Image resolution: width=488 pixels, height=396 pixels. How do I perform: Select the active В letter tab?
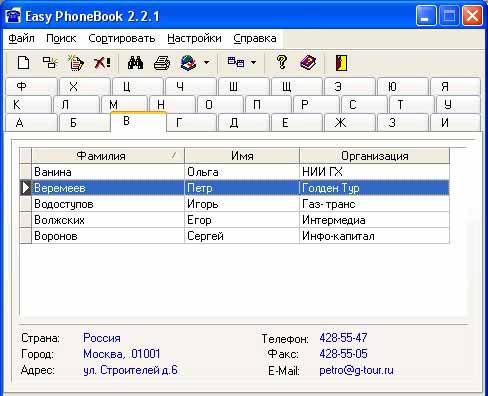pos(138,122)
